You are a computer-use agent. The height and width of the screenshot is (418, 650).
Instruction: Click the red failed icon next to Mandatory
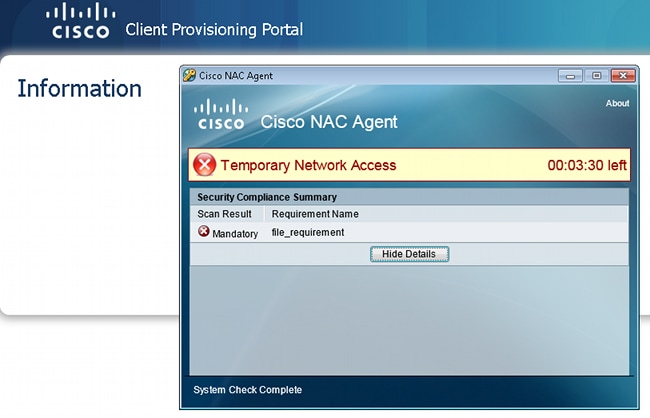coord(204,231)
